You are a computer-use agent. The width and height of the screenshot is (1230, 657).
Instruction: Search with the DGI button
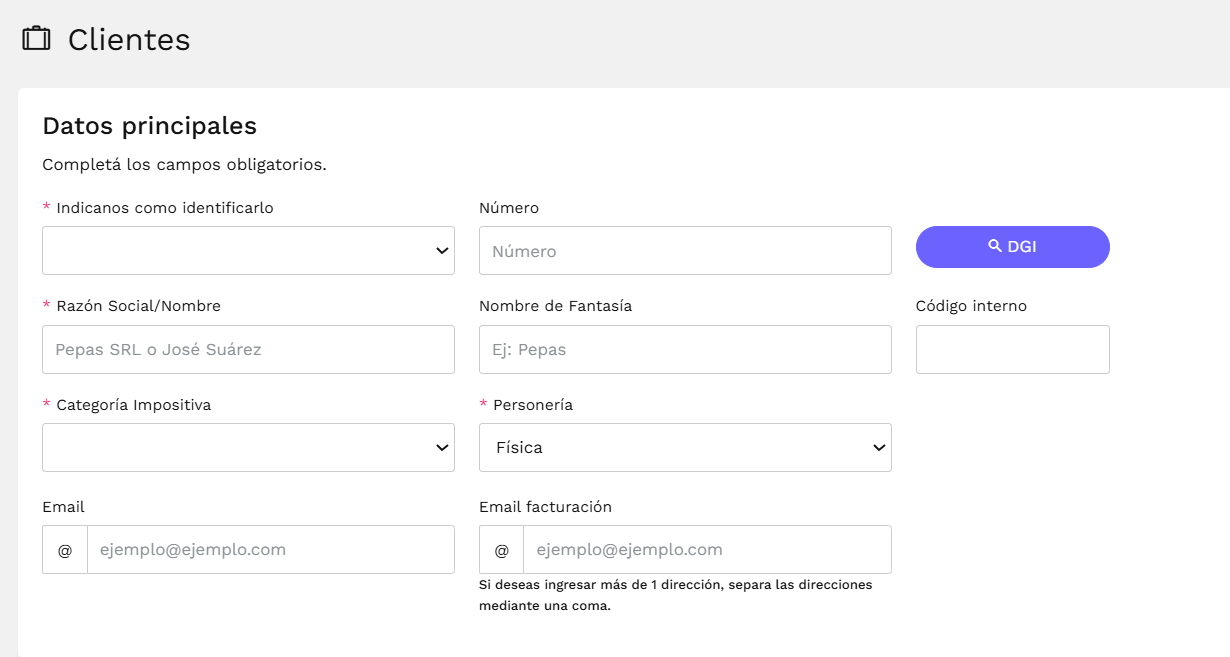tap(1013, 246)
